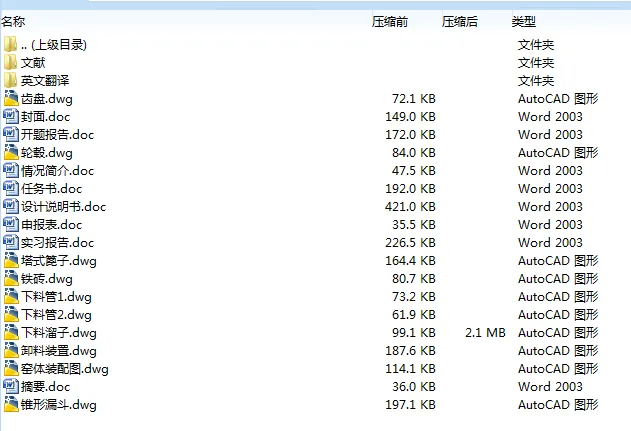The width and height of the screenshot is (631, 431).
Task: Select the file name 齿盘.dwg
Action: 47,99
